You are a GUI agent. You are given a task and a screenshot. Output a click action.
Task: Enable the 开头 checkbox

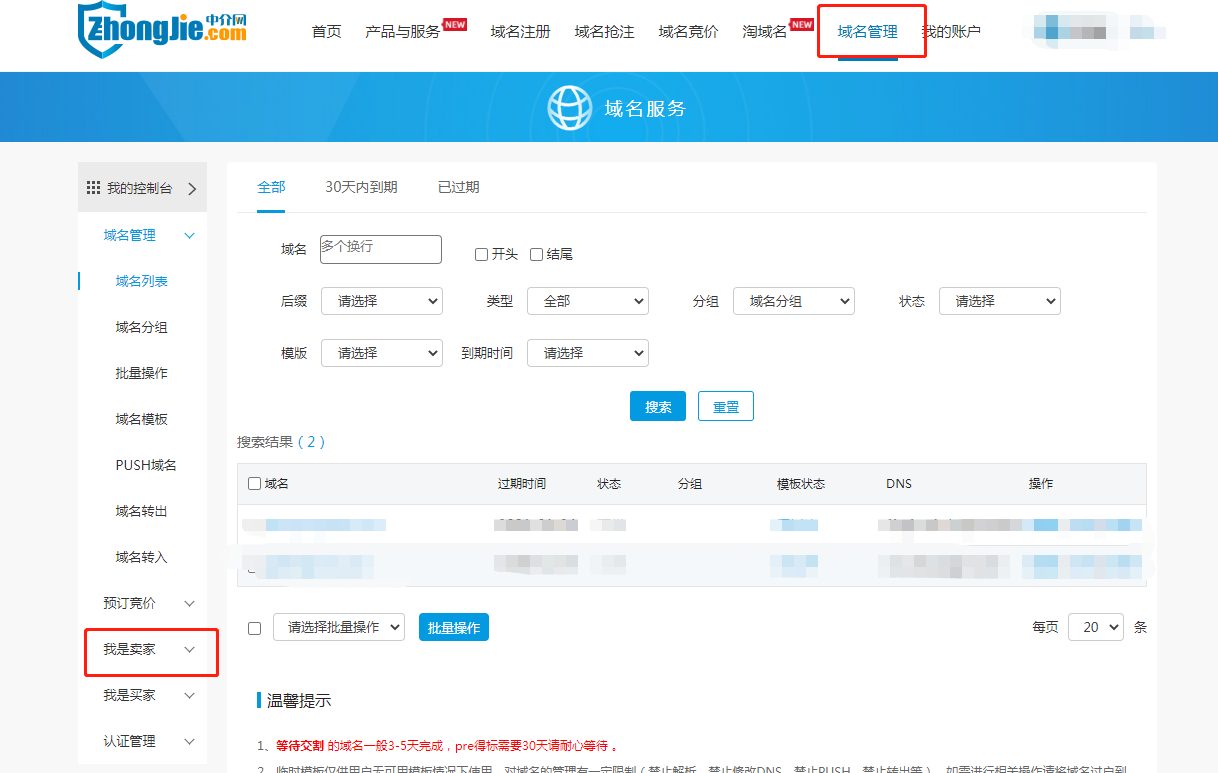(481, 255)
